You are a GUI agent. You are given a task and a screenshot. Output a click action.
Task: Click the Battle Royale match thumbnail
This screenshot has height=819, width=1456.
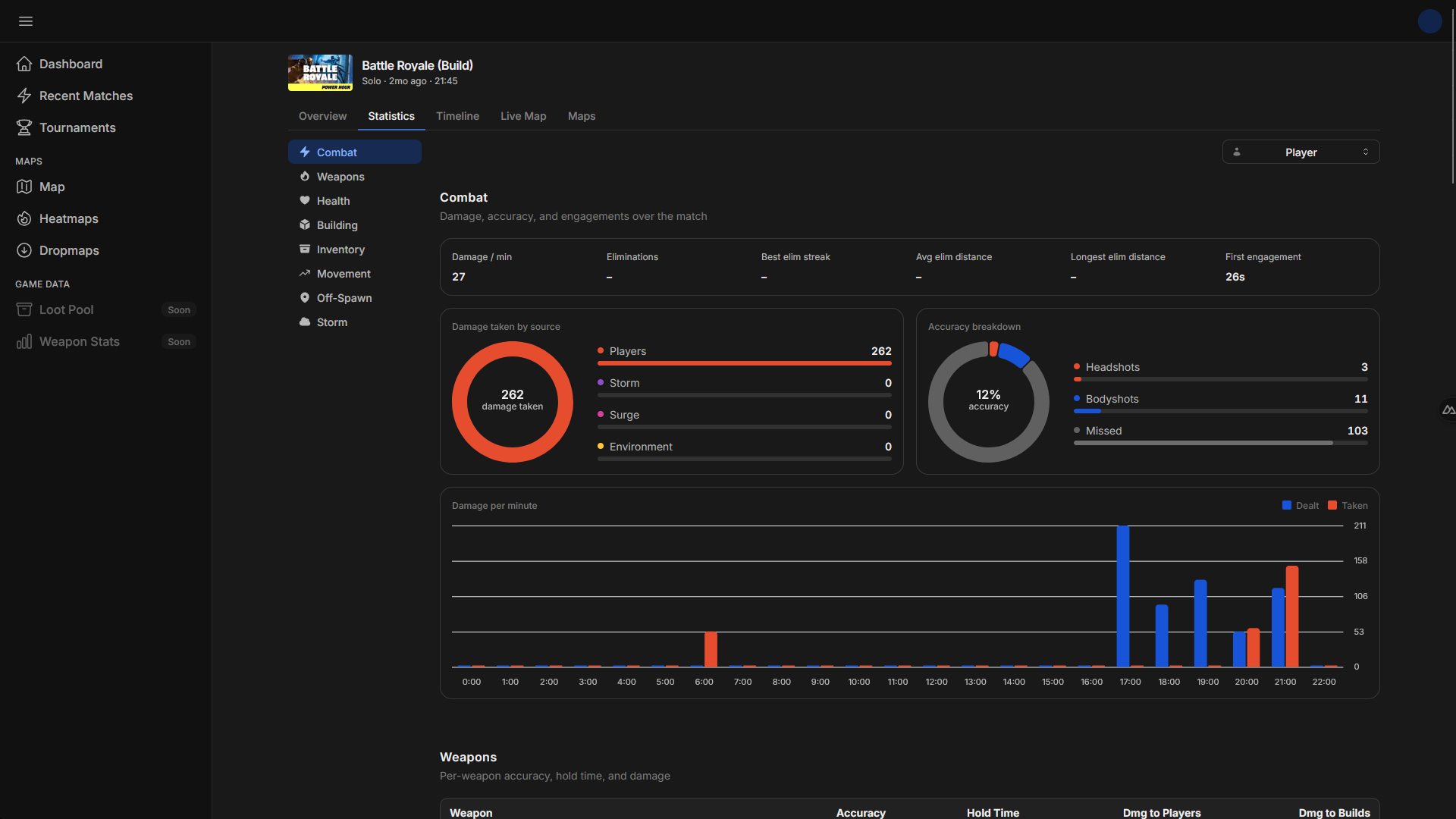tap(320, 73)
